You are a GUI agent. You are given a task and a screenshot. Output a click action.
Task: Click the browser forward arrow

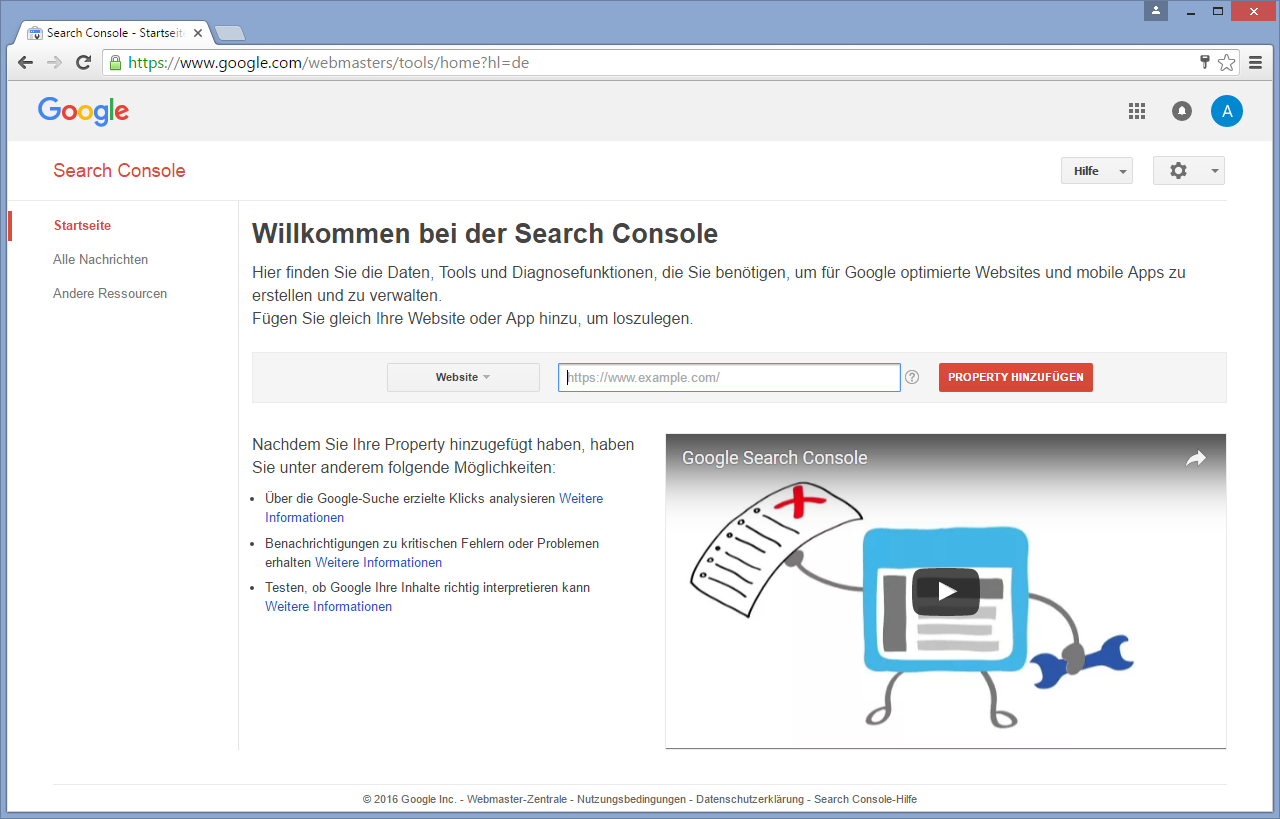pos(55,62)
